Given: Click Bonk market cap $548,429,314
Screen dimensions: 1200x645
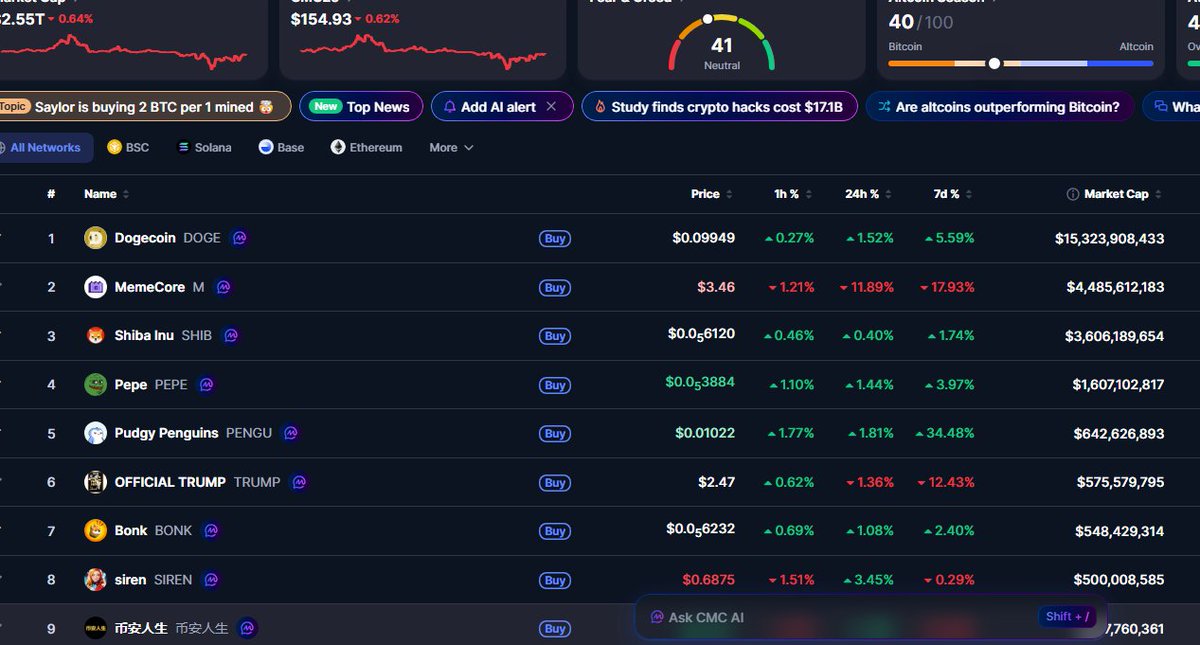Looking at the screenshot, I should (1120, 531).
